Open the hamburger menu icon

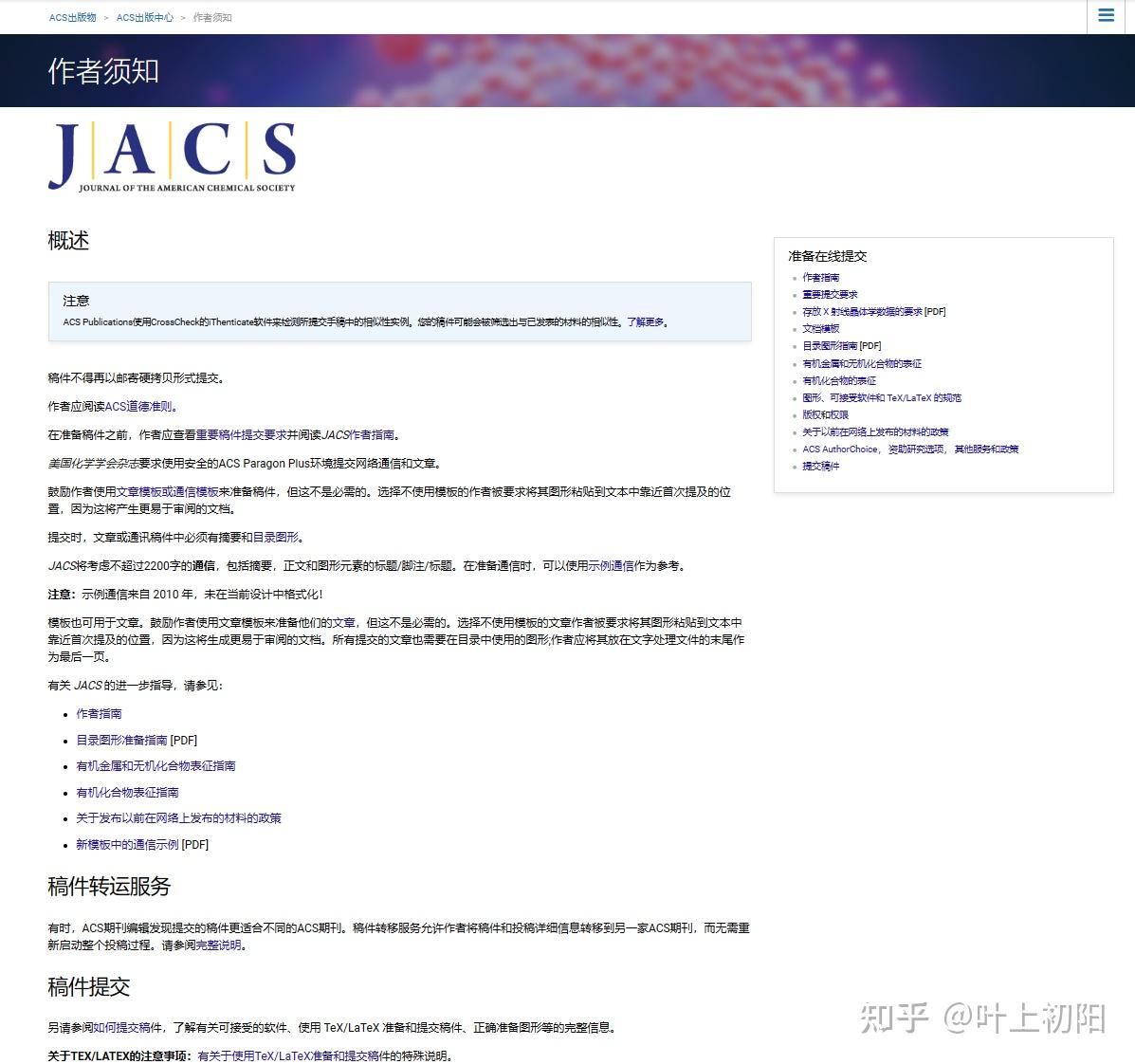point(1106,15)
